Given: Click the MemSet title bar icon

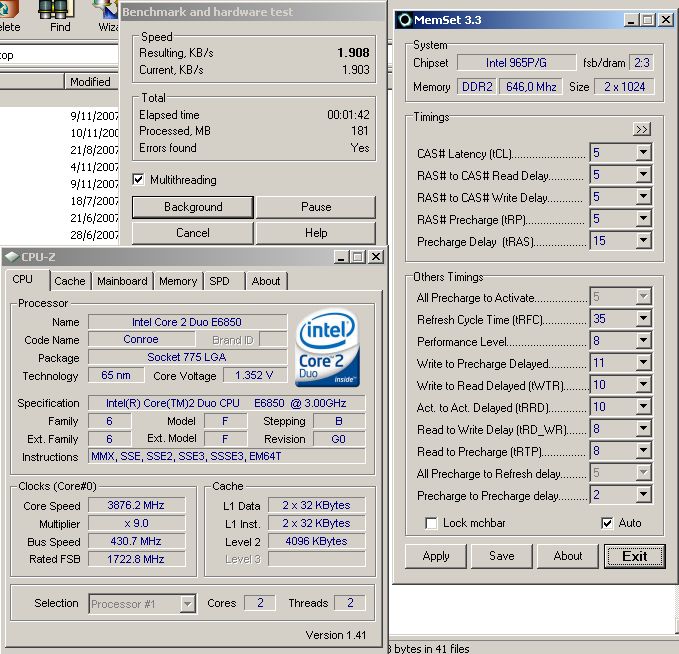Looking at the screenshot, I should coord(404,20).
